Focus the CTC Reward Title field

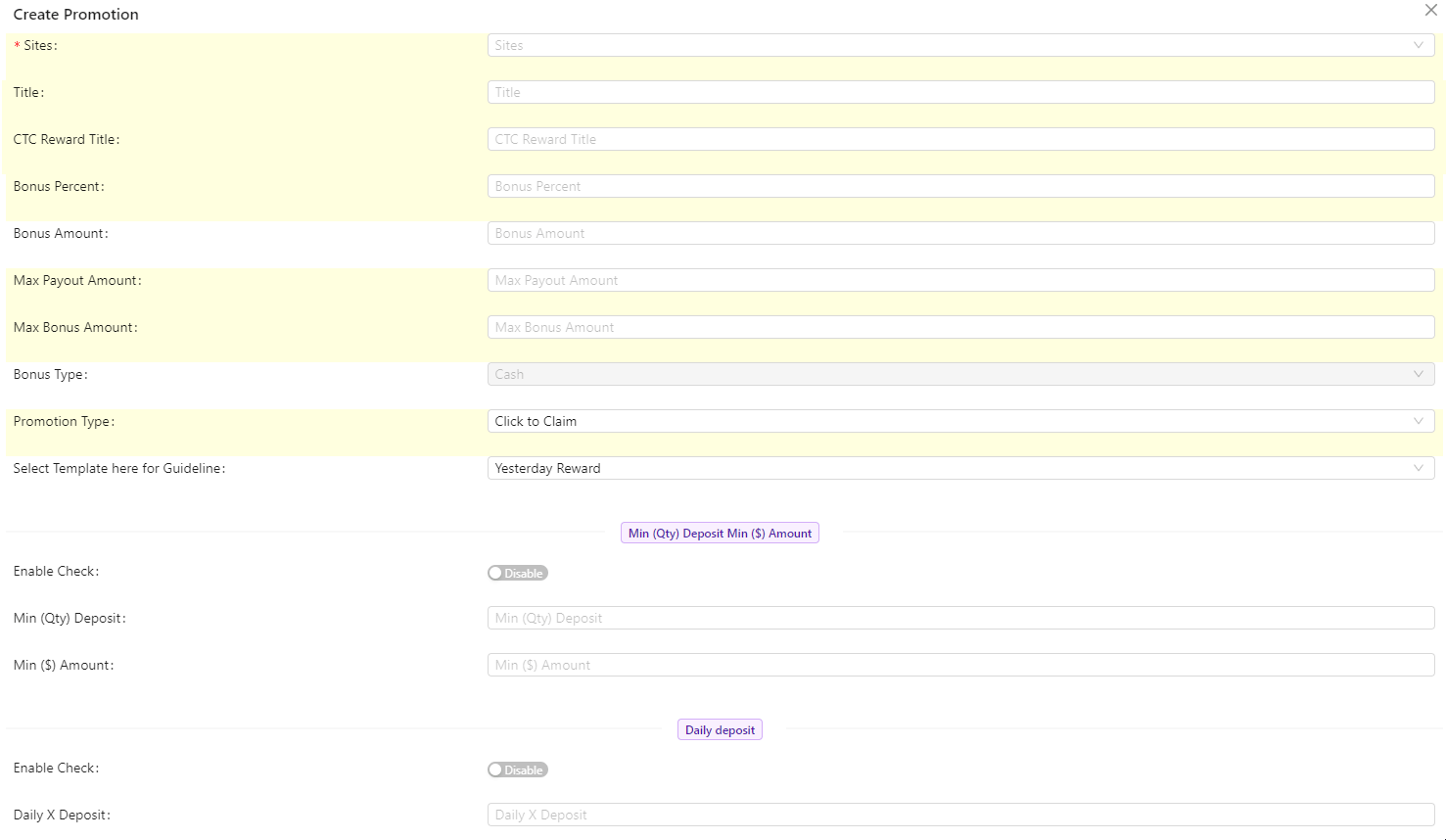pyautogui.click(x=959, y=138)
